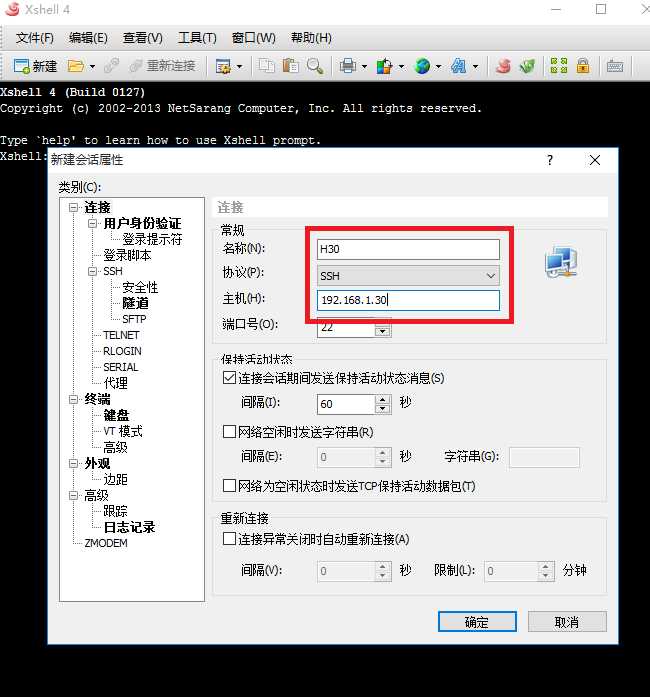This screenshot has height=697, width=650.
Task: Open the 查看(V) menu
Action: coord(143,38)
